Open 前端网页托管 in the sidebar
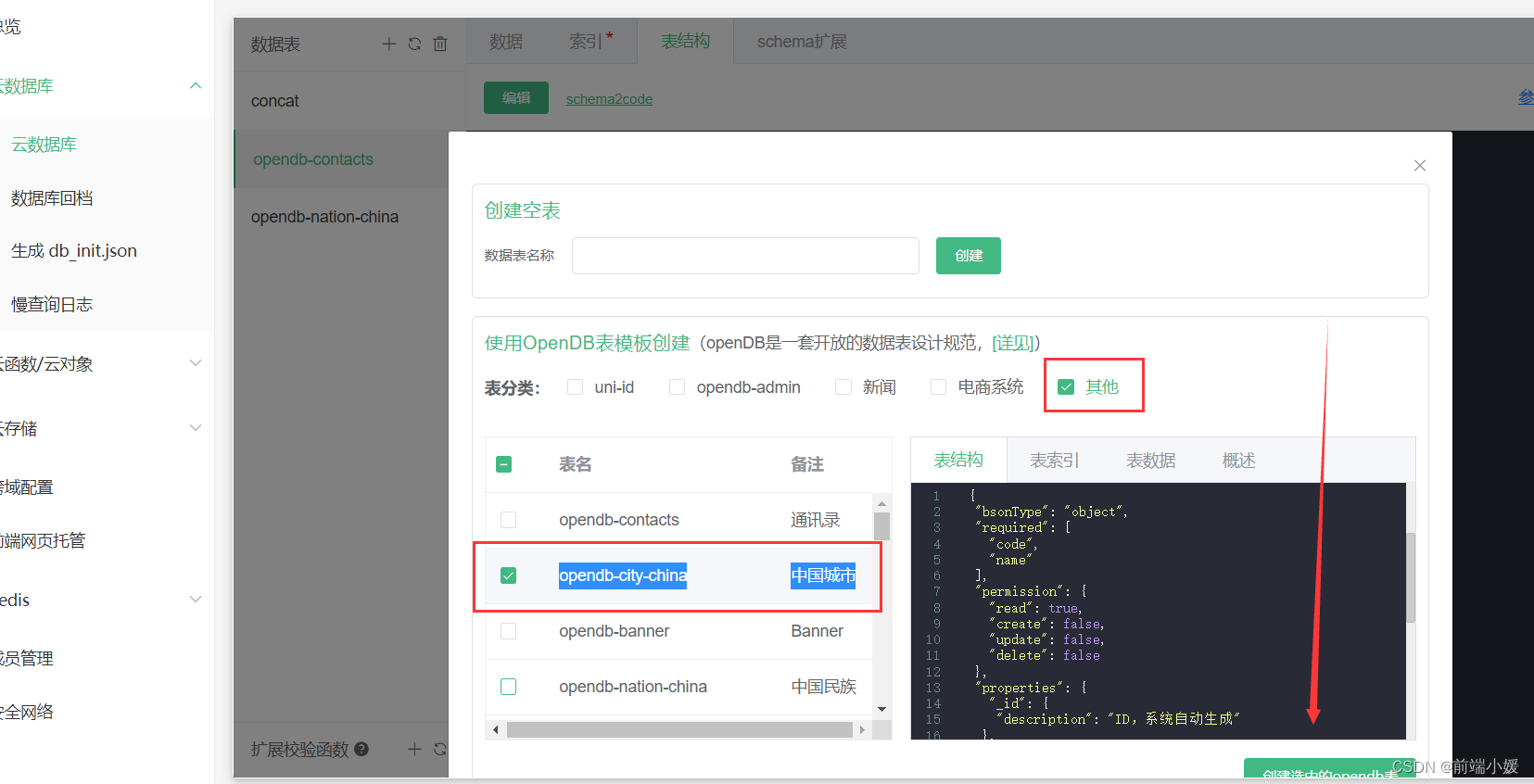The width and height of the screenshot is (1534, 784). [x=42, y=540]
